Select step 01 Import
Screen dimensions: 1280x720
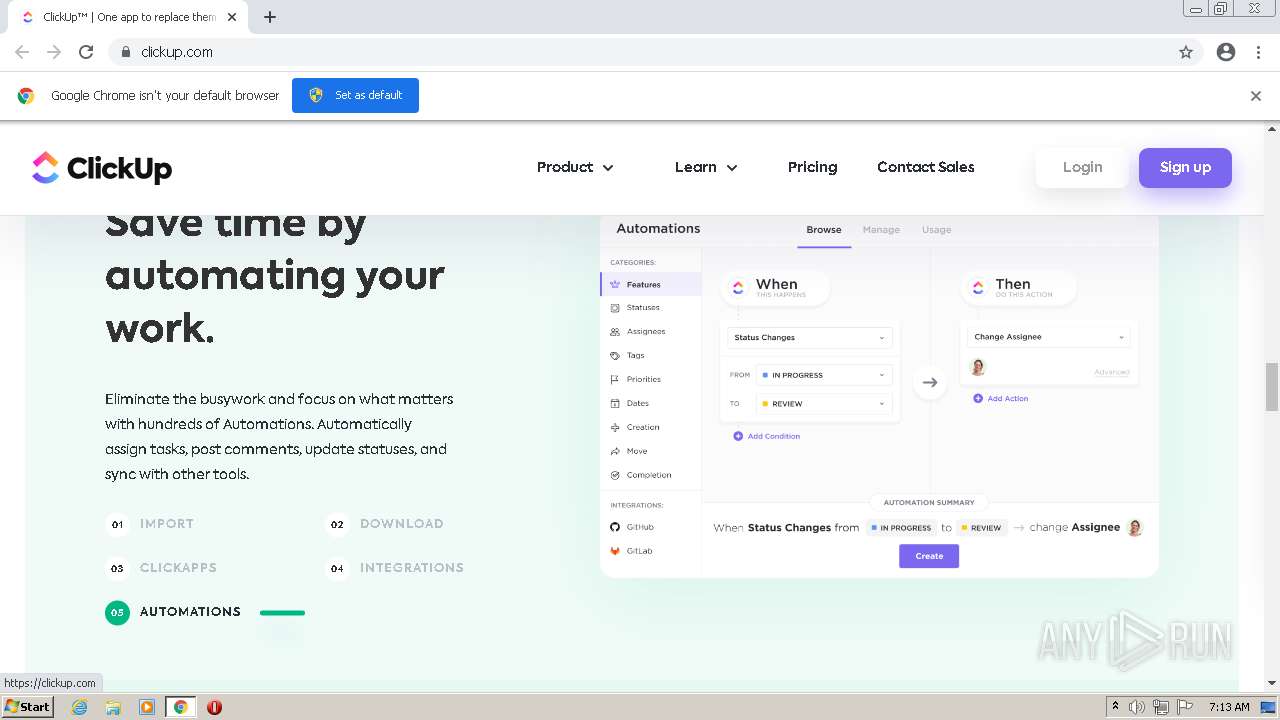coord(150,524)
